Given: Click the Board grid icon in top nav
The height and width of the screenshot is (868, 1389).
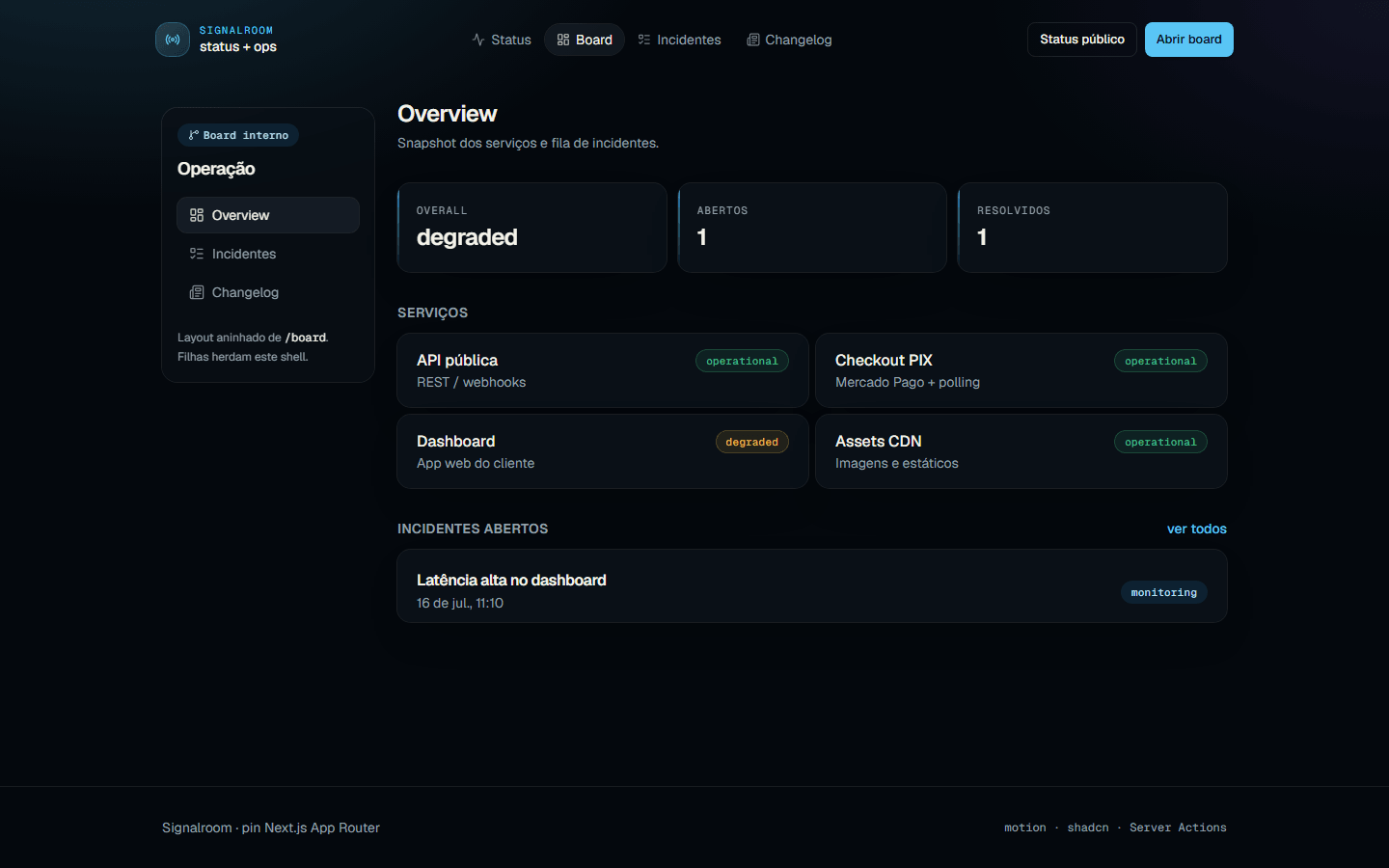Looking at the screenshot, I should pos(563,40).
